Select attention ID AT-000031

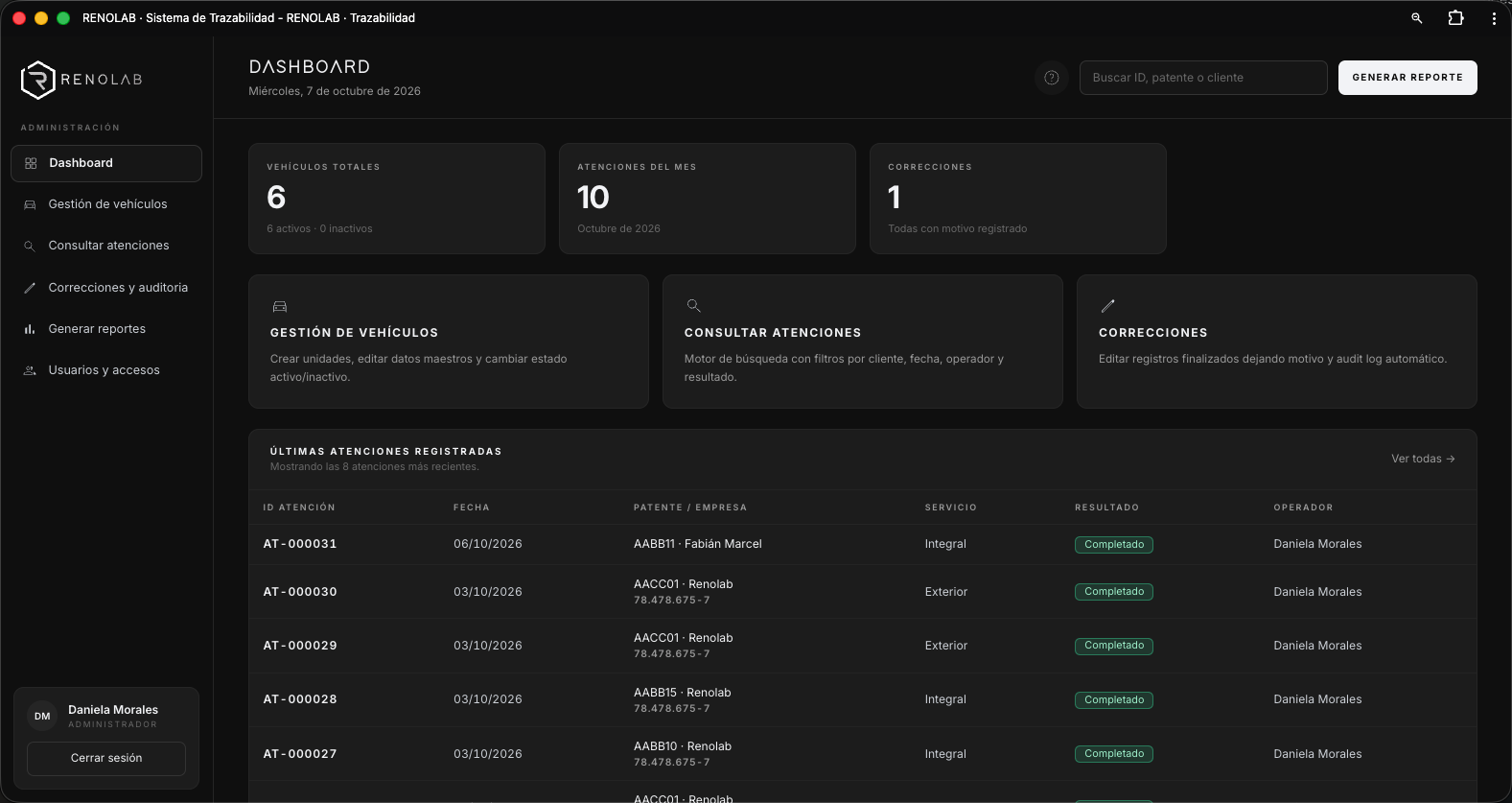[x=300, y=544]
